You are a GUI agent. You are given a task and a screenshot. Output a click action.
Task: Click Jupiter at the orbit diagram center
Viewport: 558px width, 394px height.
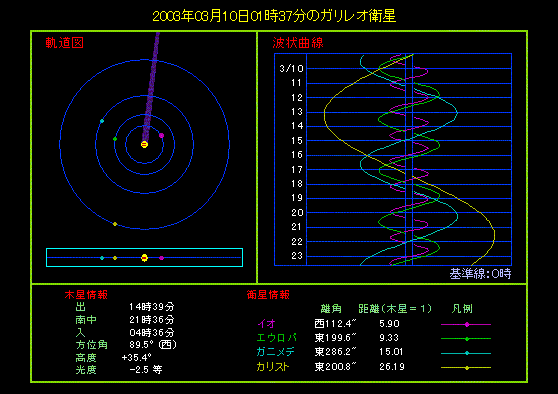click(x=144, y=144)
